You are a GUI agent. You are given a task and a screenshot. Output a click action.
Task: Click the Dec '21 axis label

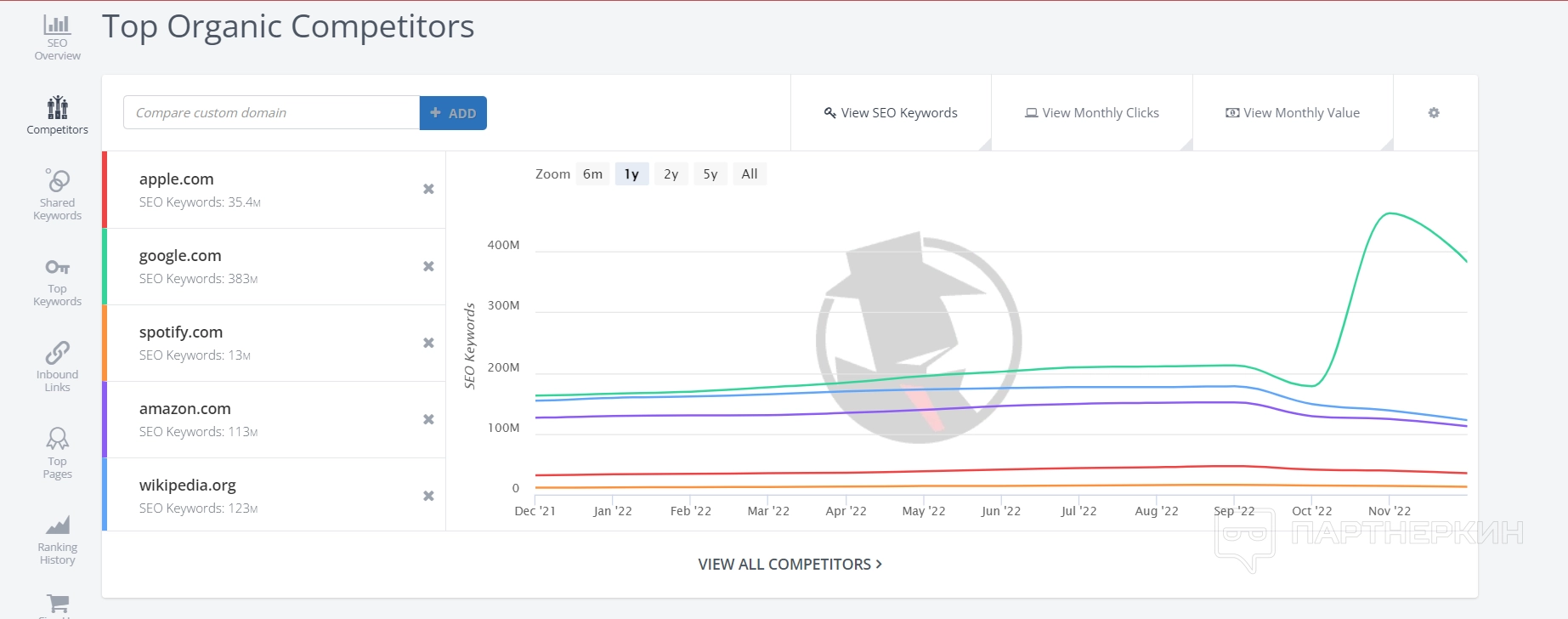(x=535, y=511)
